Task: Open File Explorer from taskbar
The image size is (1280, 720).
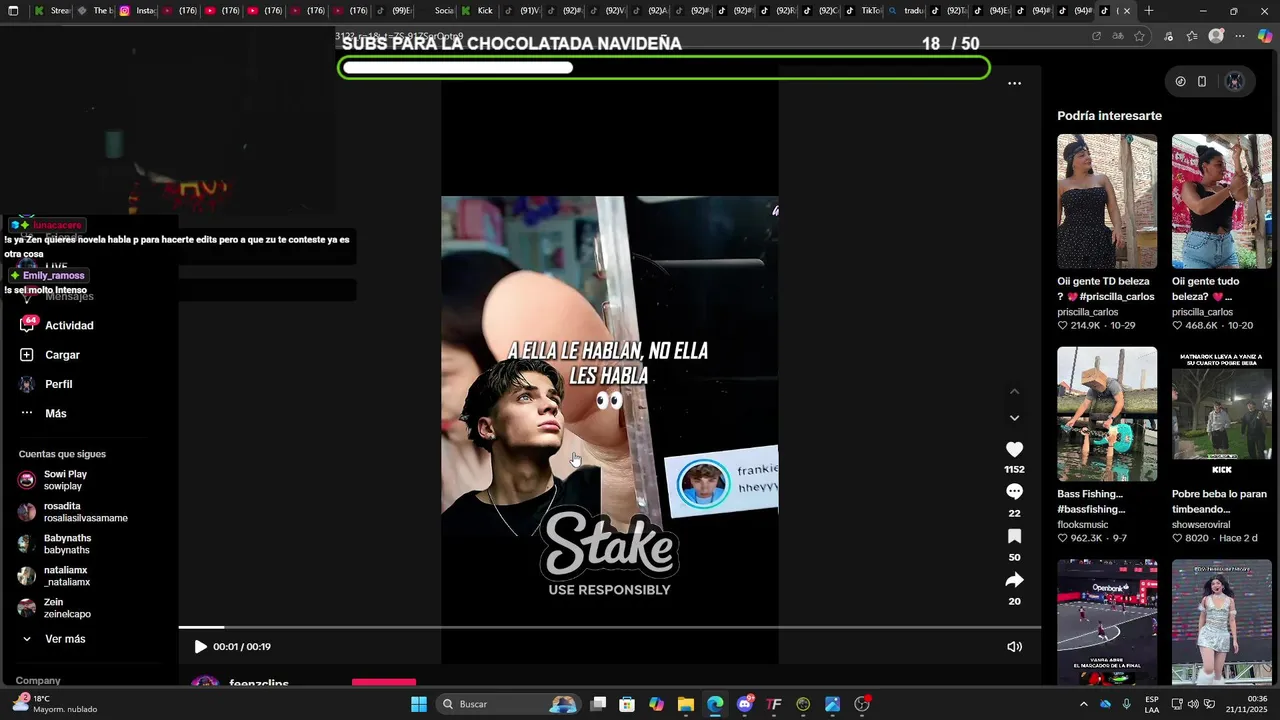Action: pos(686,704)
